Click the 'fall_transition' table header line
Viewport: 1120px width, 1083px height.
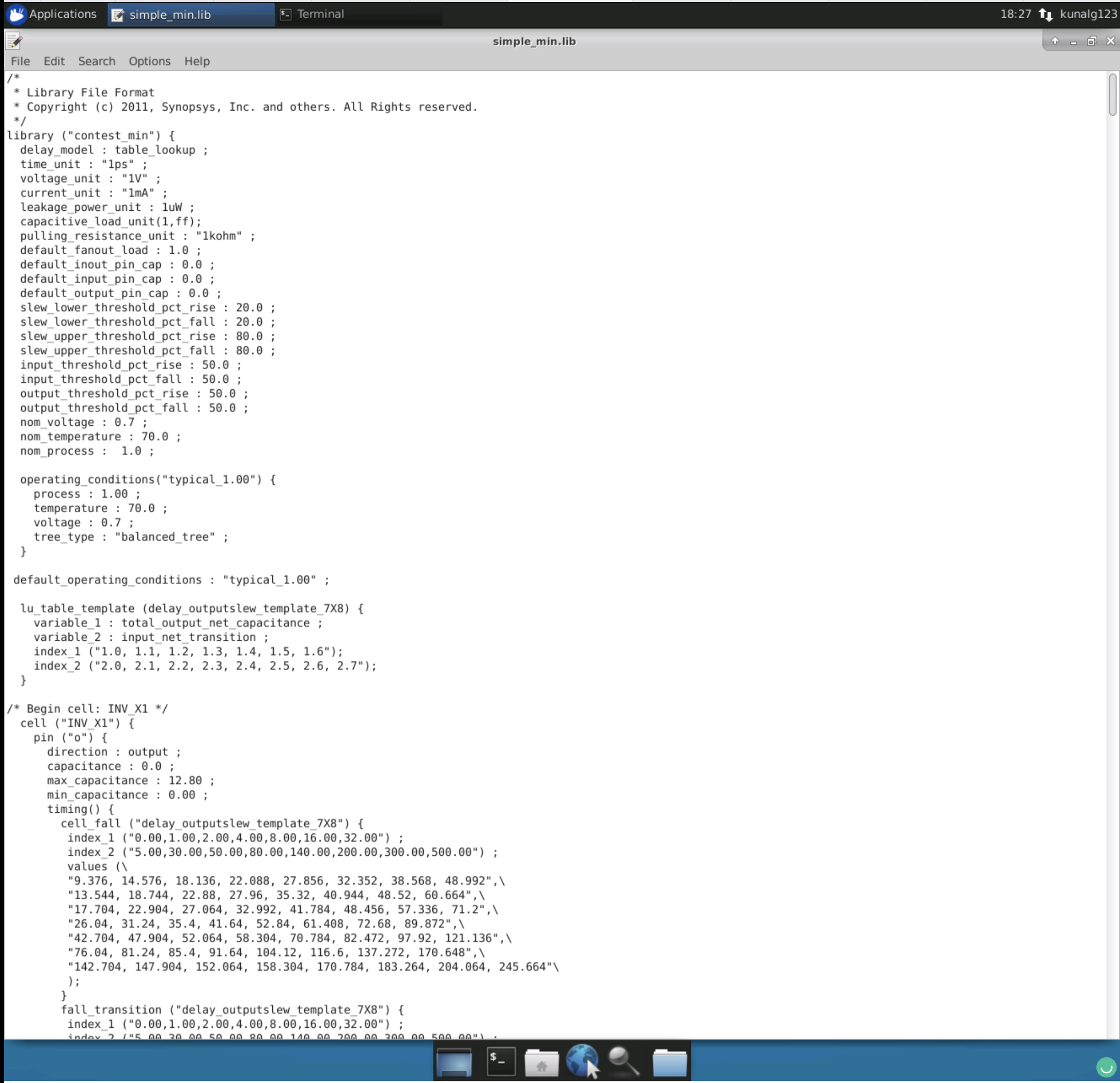coord(232,1010)
